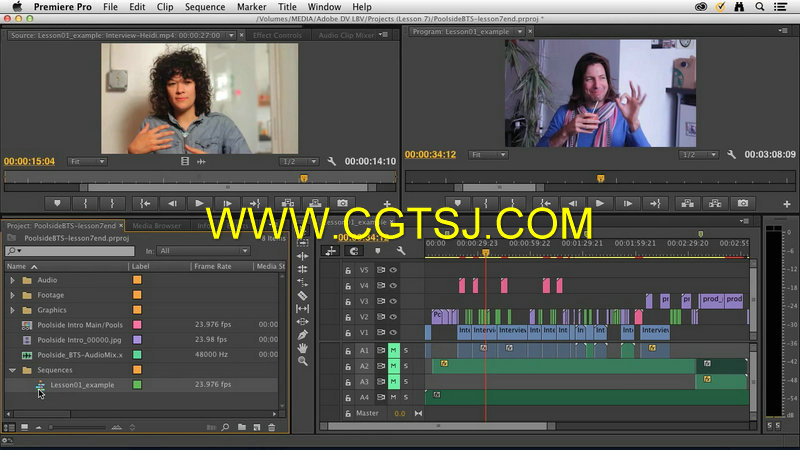800x450 pixels.
Task: Click Find magnifier in Project panel footer
Action: click(225, 427)
